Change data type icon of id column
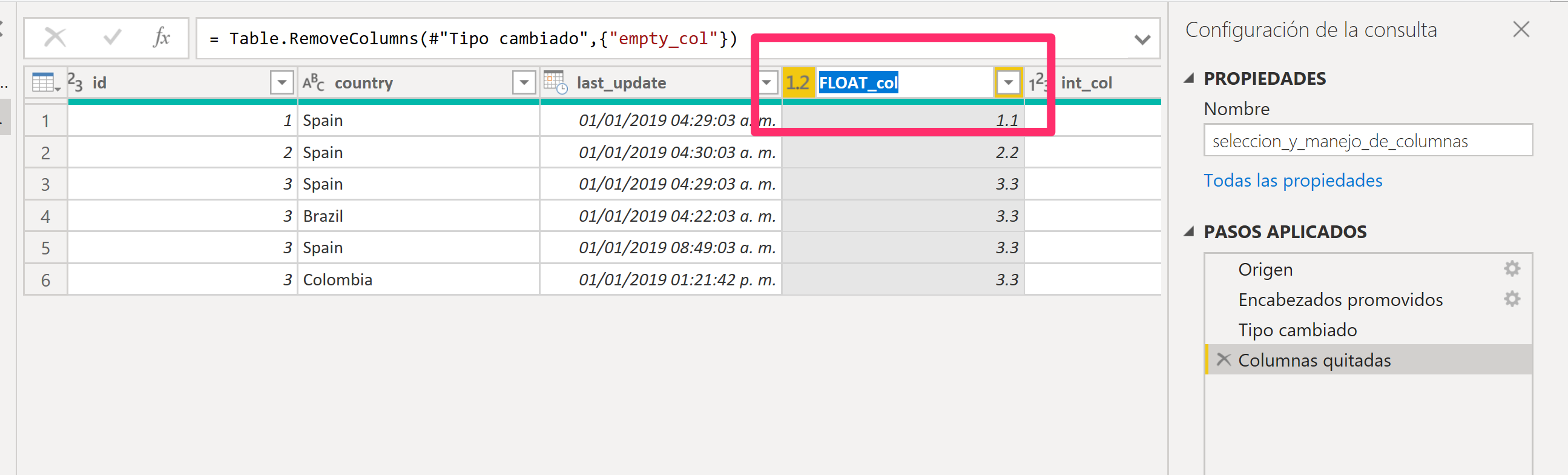Screen dimensions: 1568x475 [76, 82]
